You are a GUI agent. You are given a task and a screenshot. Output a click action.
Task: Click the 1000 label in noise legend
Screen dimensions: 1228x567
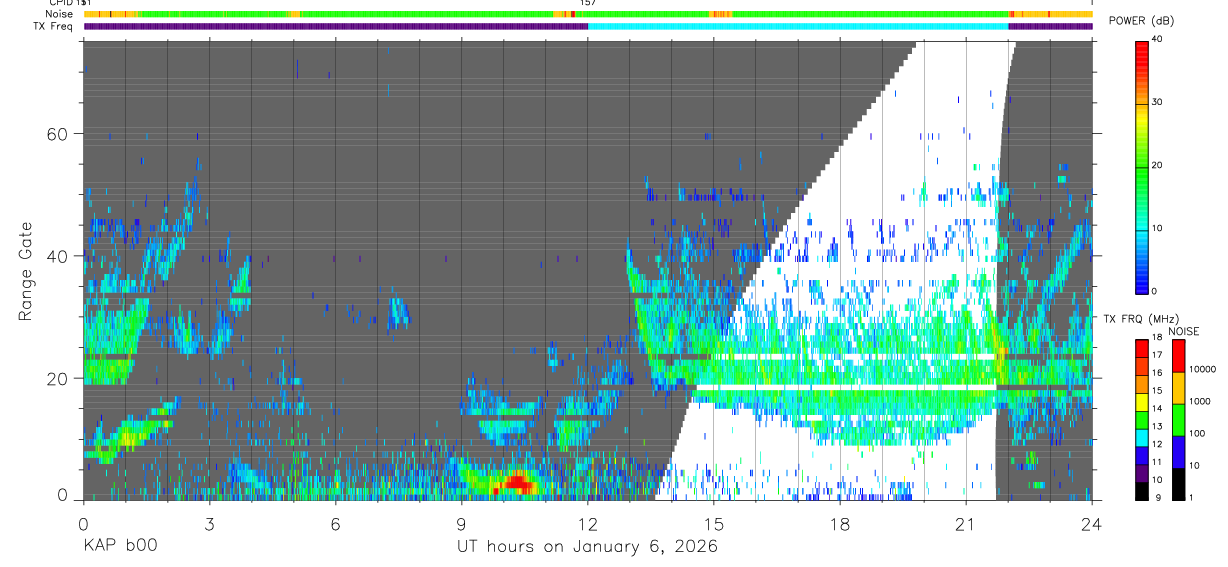(1201, 401)
